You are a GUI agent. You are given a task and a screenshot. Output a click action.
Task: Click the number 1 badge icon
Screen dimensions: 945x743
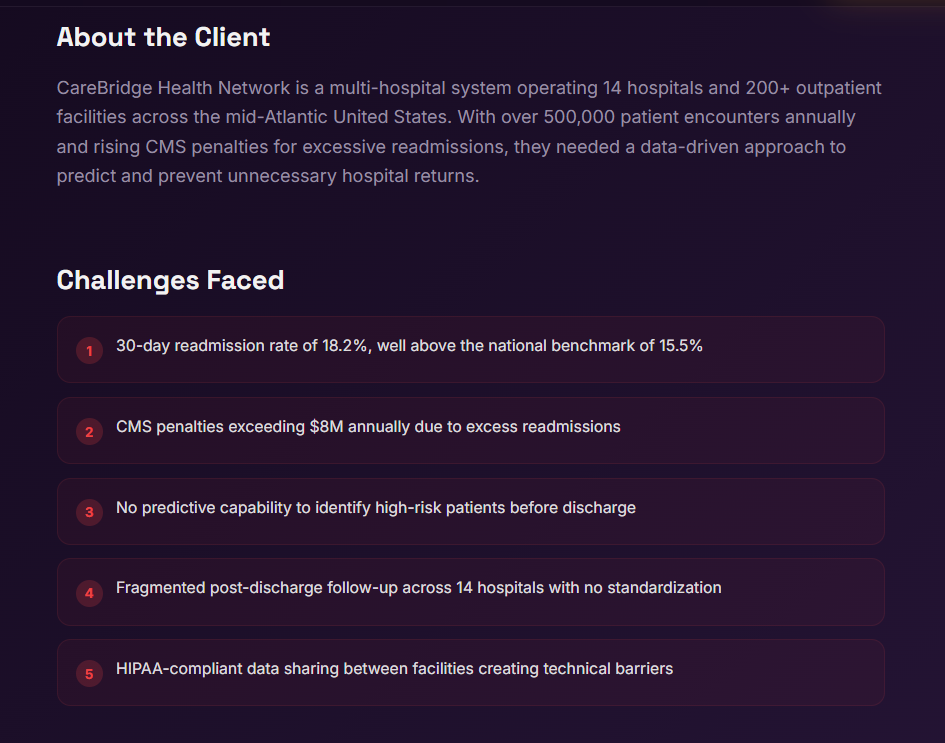point(89,350)
